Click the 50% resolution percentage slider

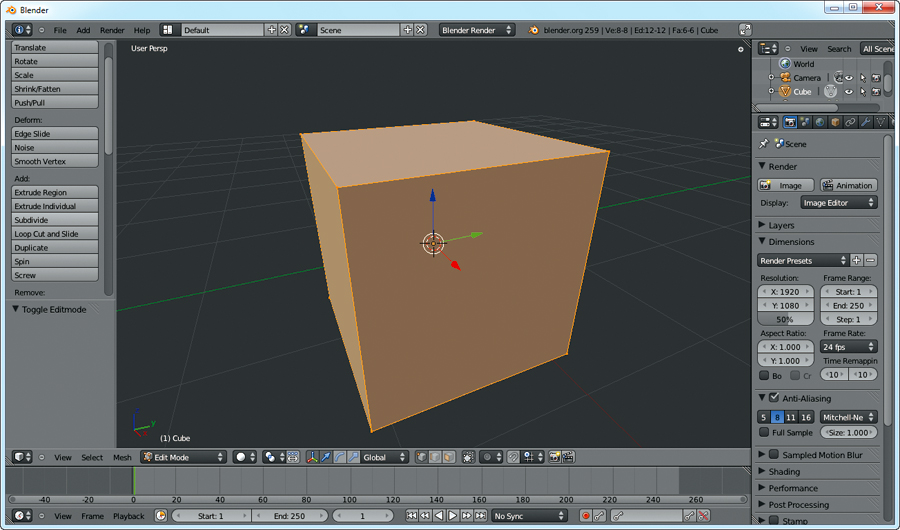coord(785,319)
